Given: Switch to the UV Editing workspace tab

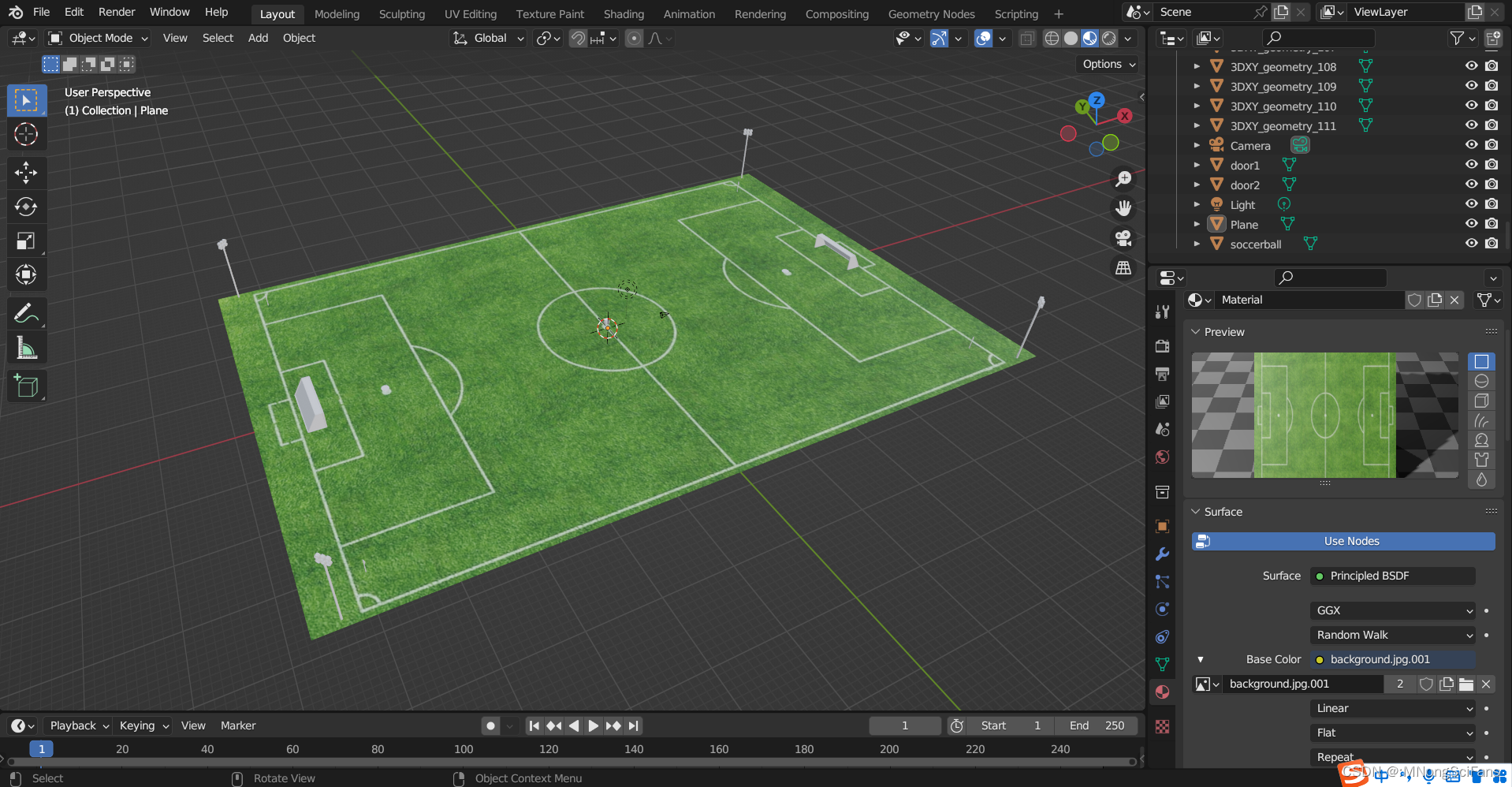Looking at the screenshot, I should 471,14.
